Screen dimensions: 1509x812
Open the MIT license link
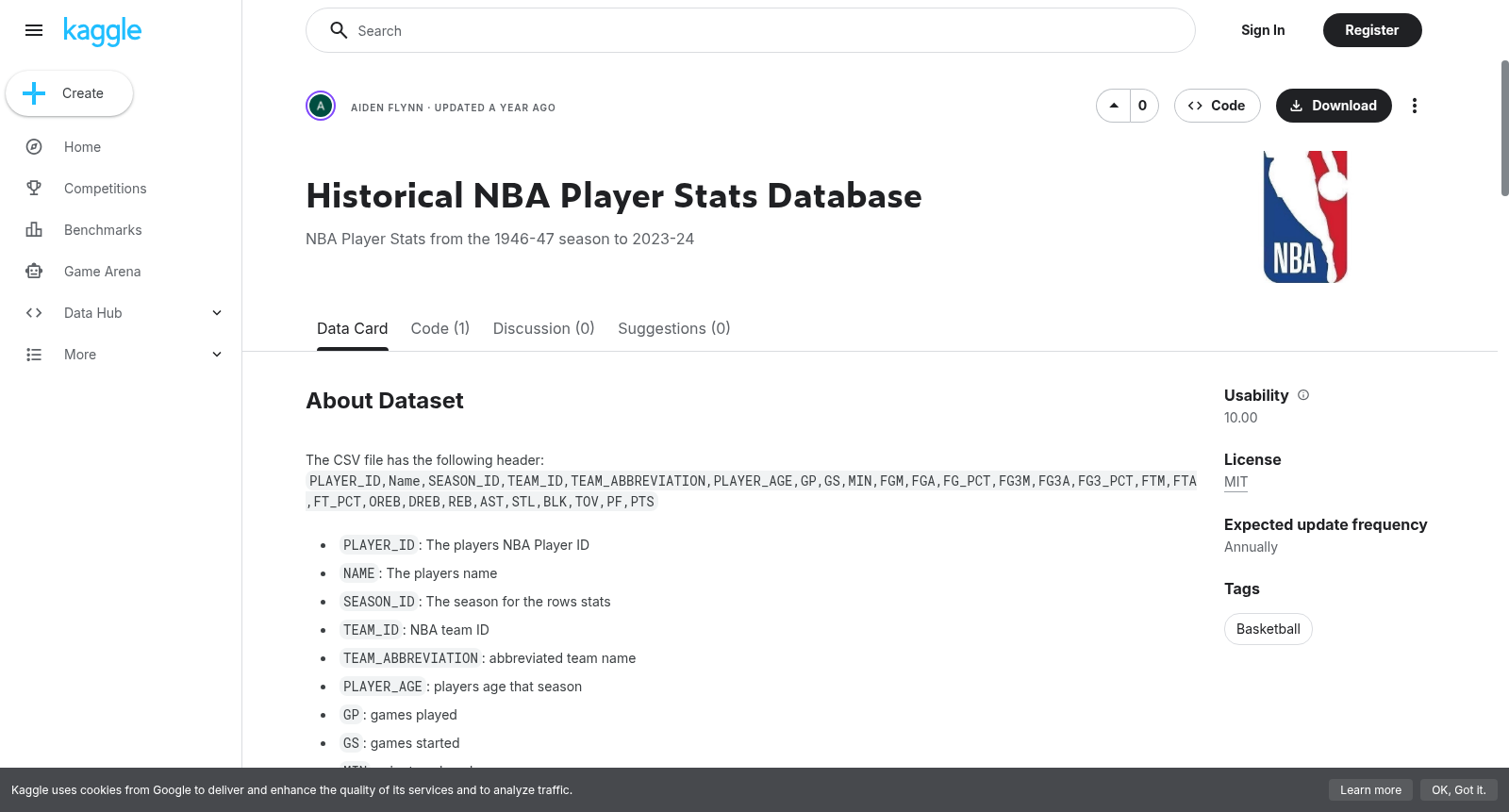(x=1235, y=482)
